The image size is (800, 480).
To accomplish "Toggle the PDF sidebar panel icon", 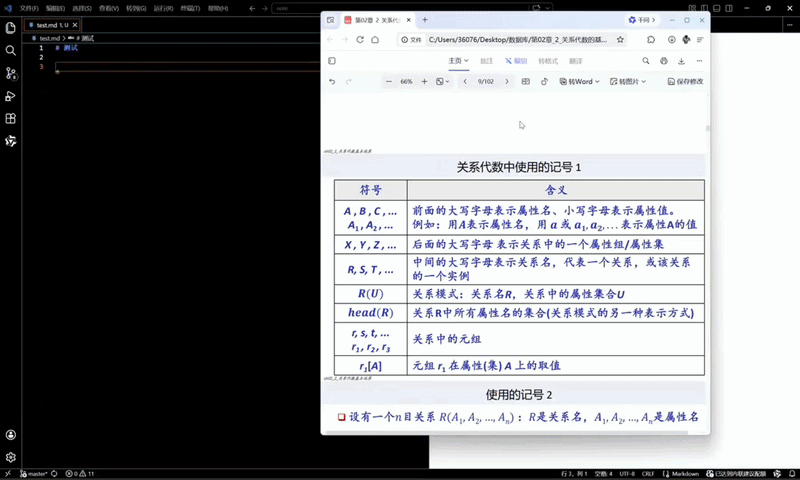I will tap(332, 61).
